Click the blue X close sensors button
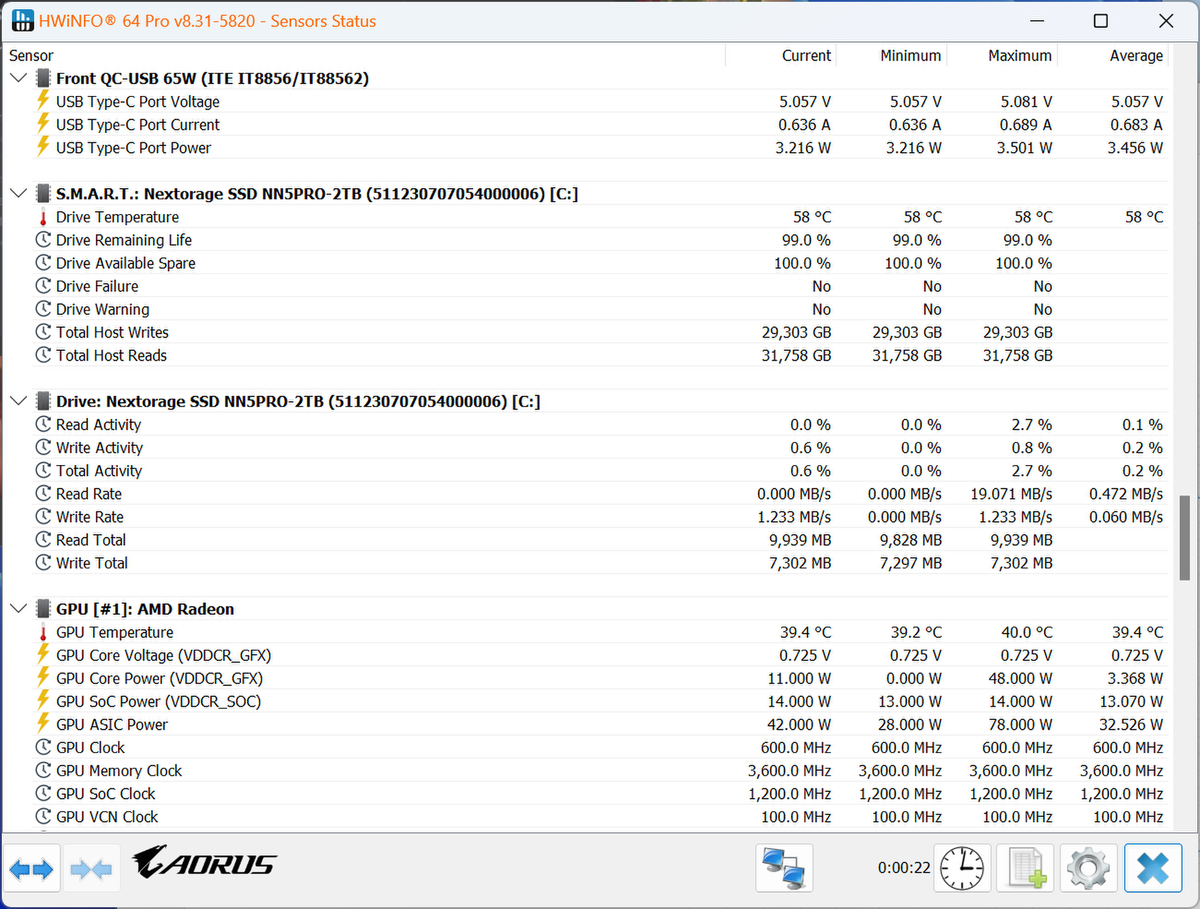This screenshot has width=1200, height=909. click(1152, 868)
